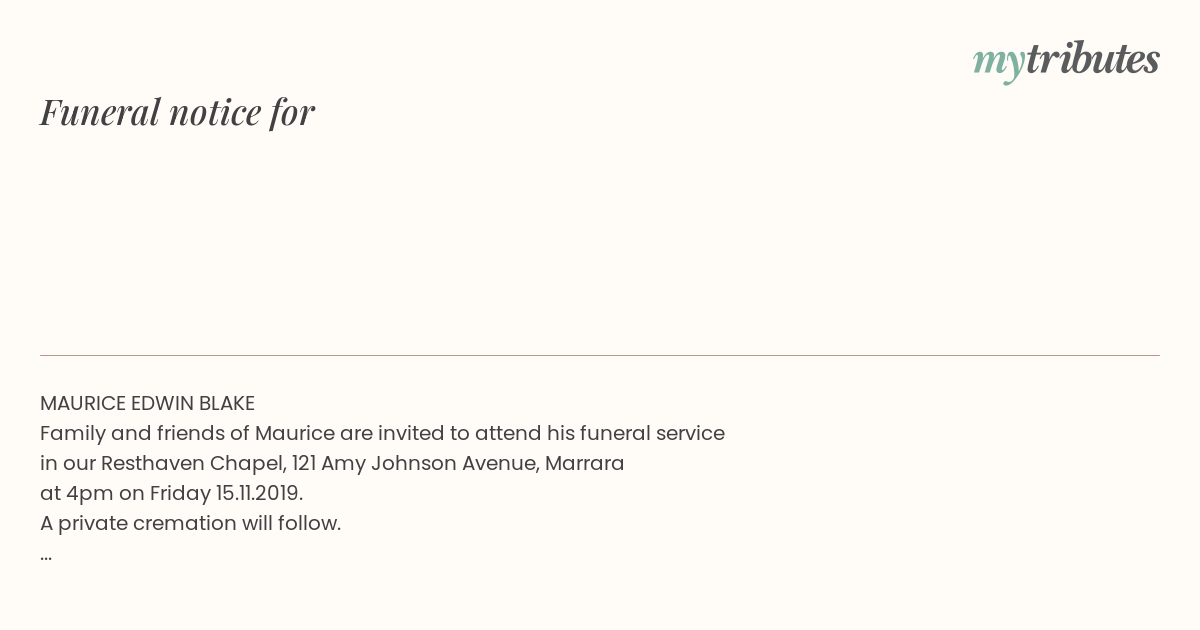Click the word "Marrara" in the address
1200x630 pixels.
click(585, 463)
